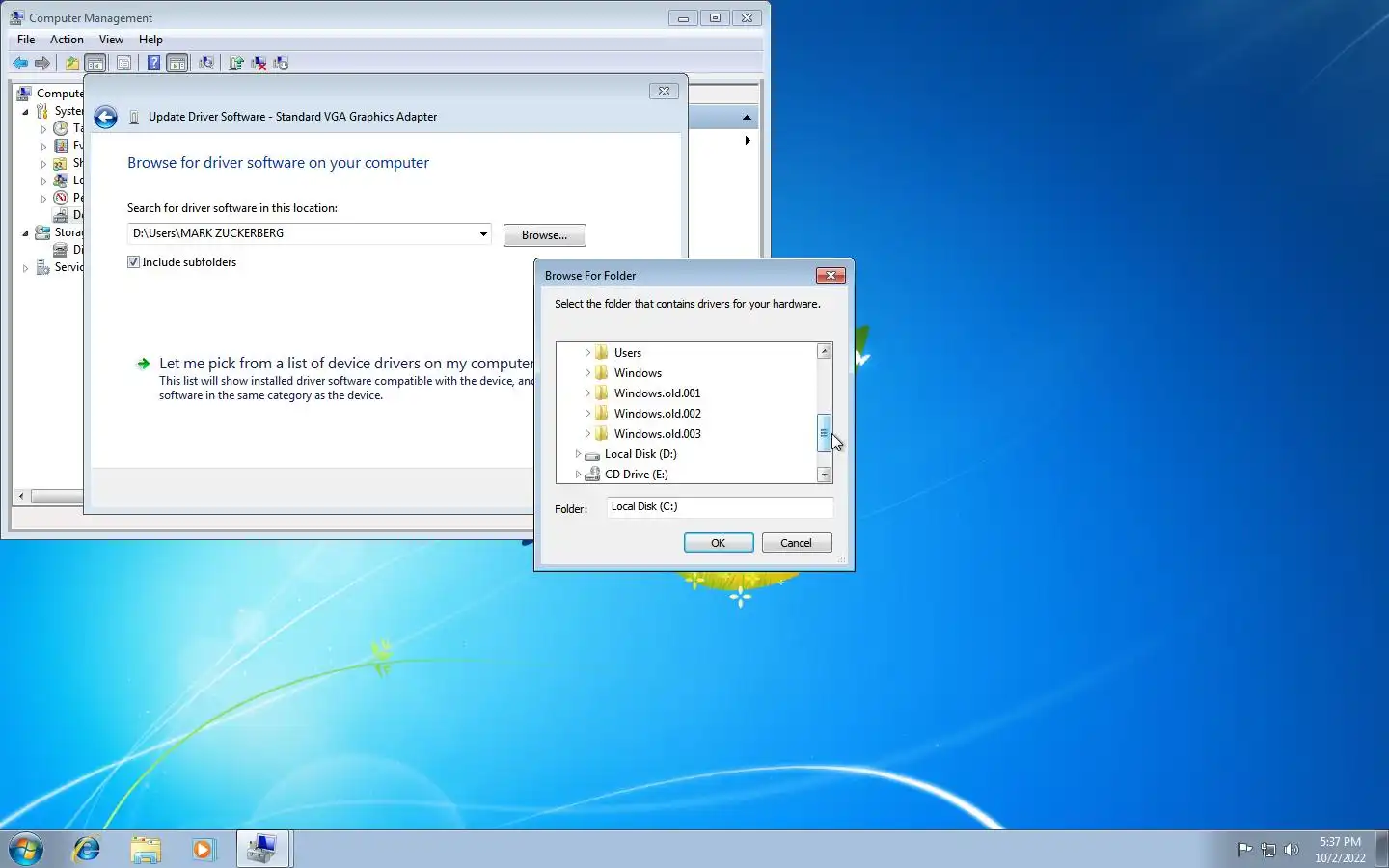Collapse the Storage tree node
This screenshot has height=868, width=1389.
pyautogui.click(x=26, y=233)
